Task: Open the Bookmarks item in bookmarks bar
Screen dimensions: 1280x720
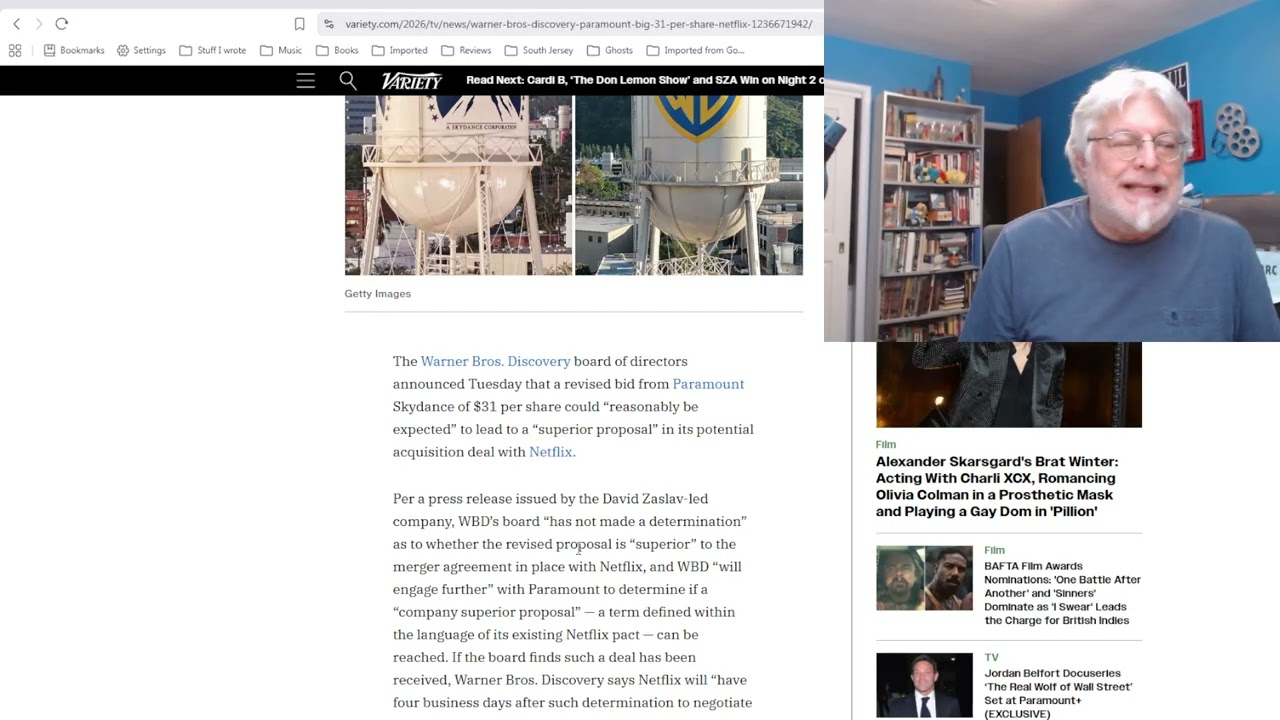Action: click(73, 50)
